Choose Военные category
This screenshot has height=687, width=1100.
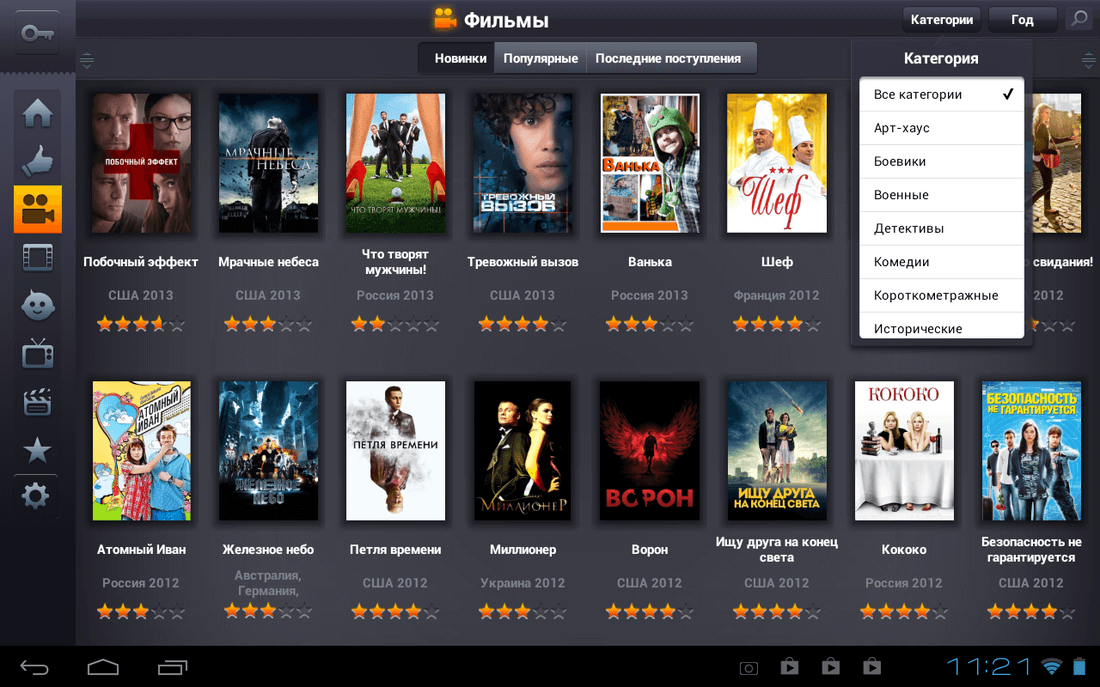pyautogui.click(x=941, y=195)
